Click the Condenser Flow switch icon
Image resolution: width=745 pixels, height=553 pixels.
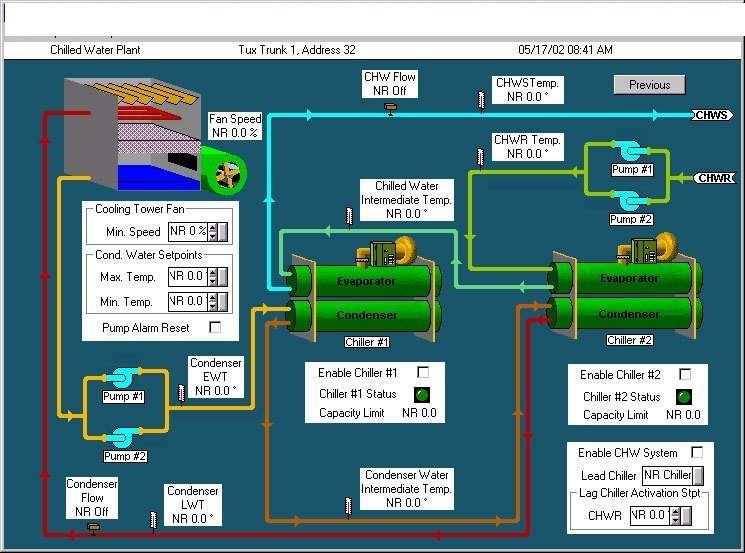click(94, 527)
